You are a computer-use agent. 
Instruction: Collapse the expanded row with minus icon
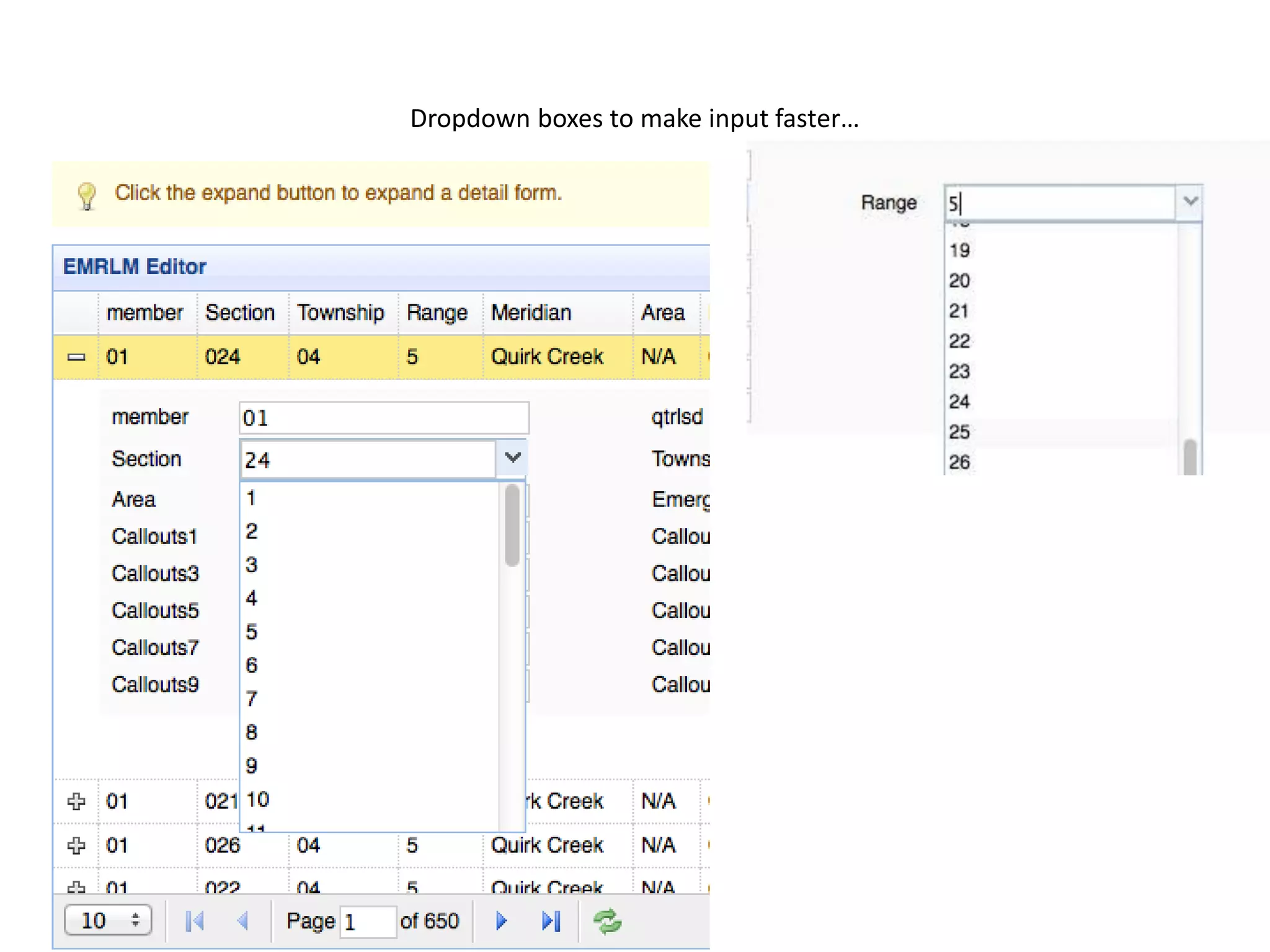click(76, 357)
